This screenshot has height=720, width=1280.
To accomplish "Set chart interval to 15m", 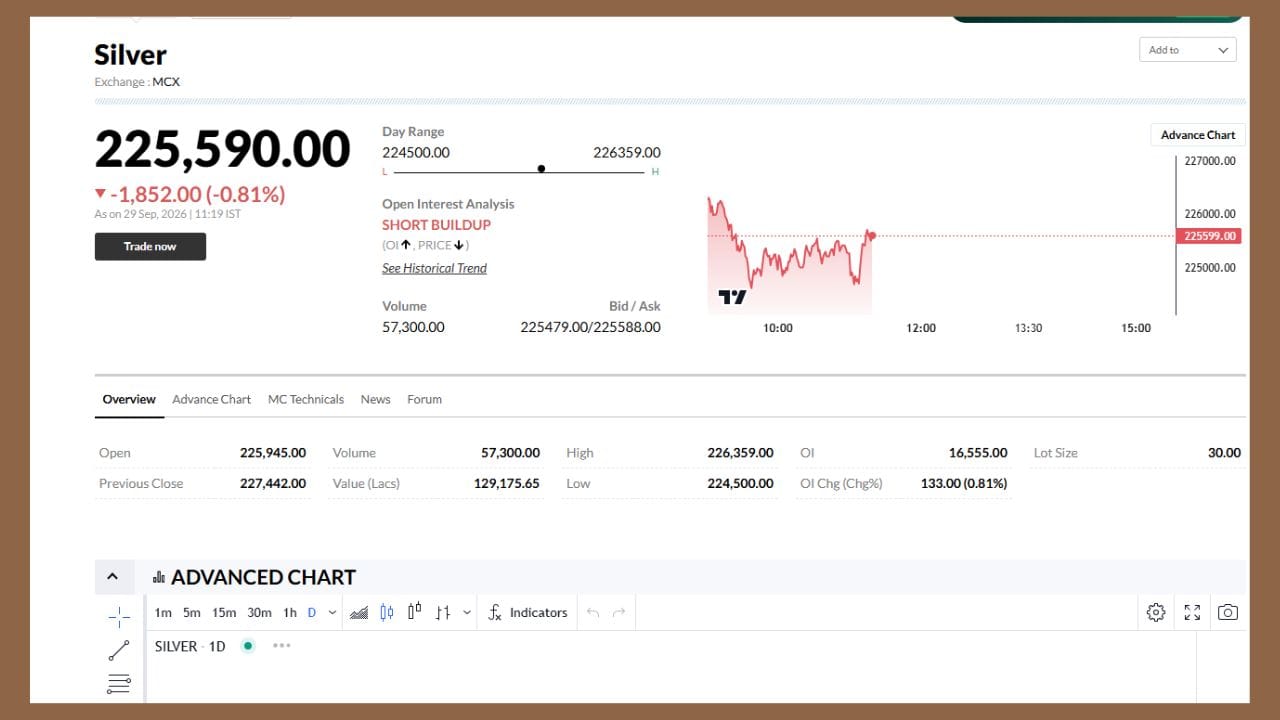I will pos(224,613).
